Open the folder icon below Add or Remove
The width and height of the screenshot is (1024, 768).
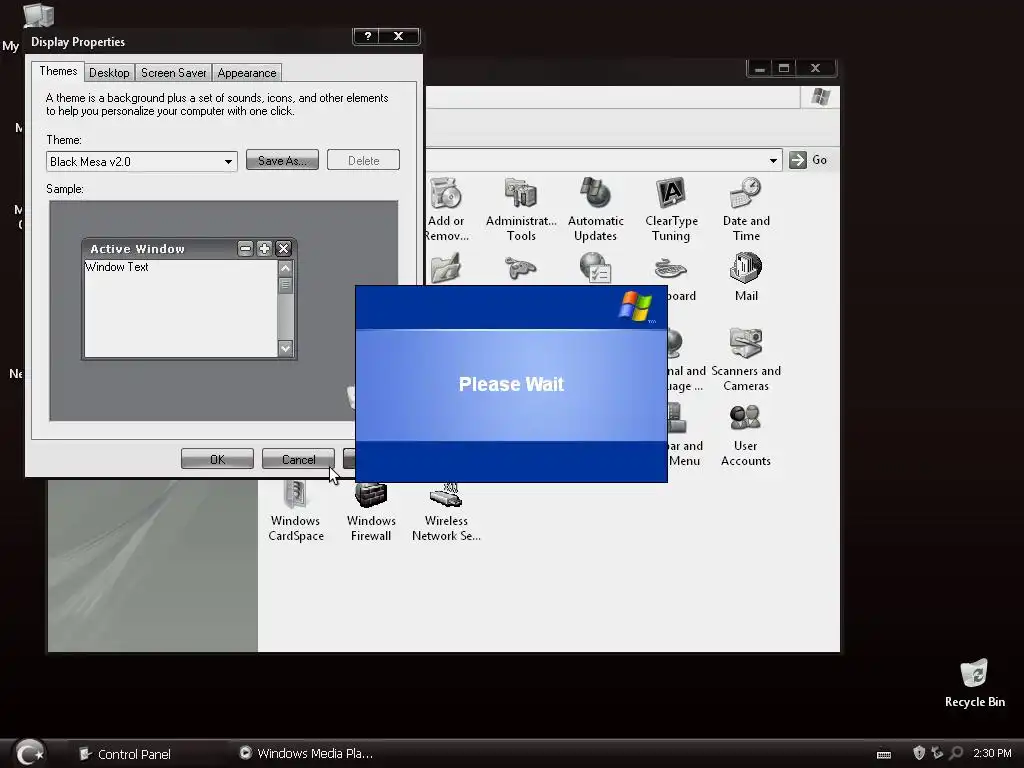446,268
